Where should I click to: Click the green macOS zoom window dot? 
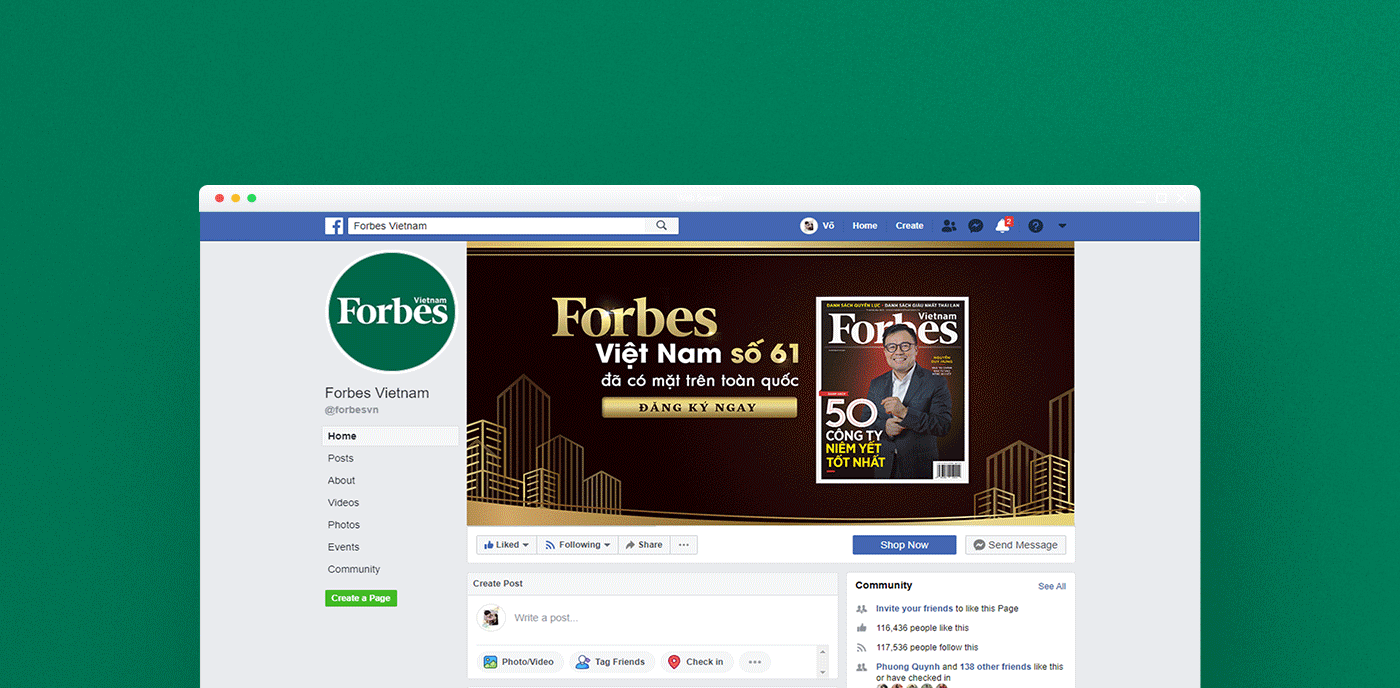[252, 198]
